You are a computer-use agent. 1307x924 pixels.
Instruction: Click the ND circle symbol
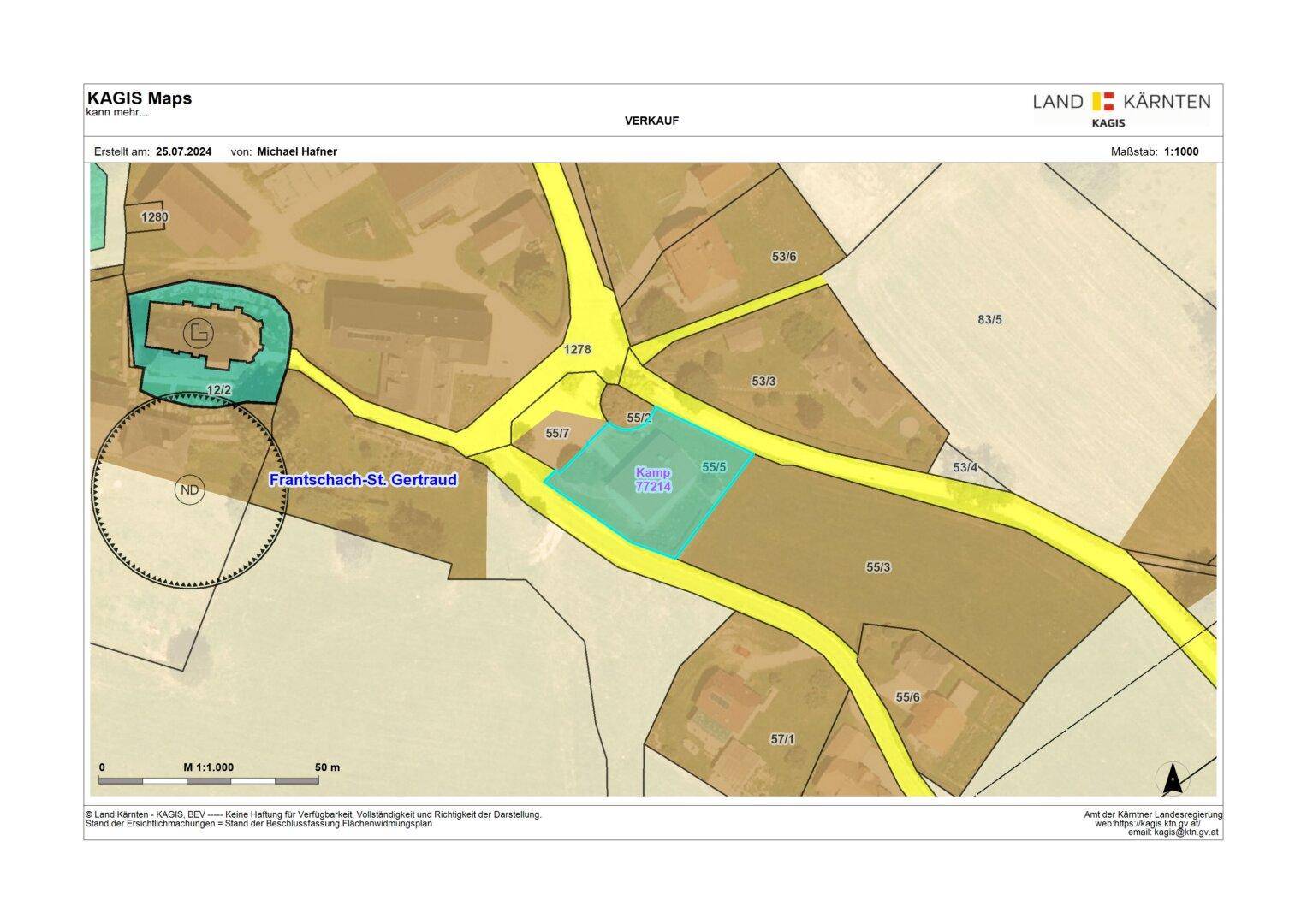coord(189,490)
